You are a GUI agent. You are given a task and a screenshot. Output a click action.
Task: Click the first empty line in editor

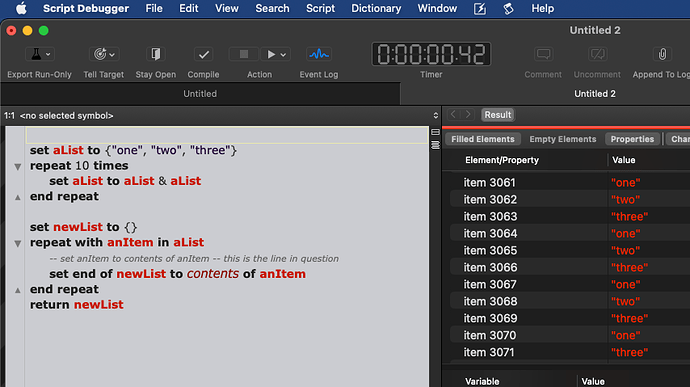(227, 135)
